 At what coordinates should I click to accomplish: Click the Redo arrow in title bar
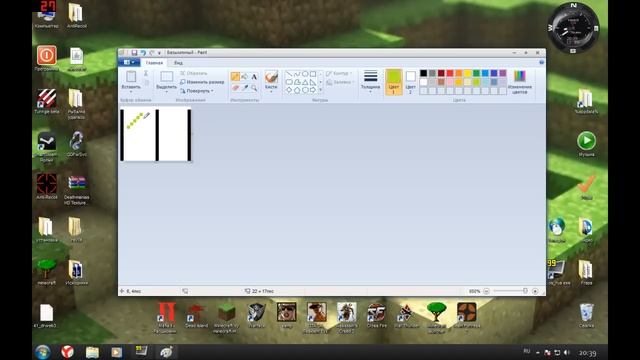pos(152,53)
